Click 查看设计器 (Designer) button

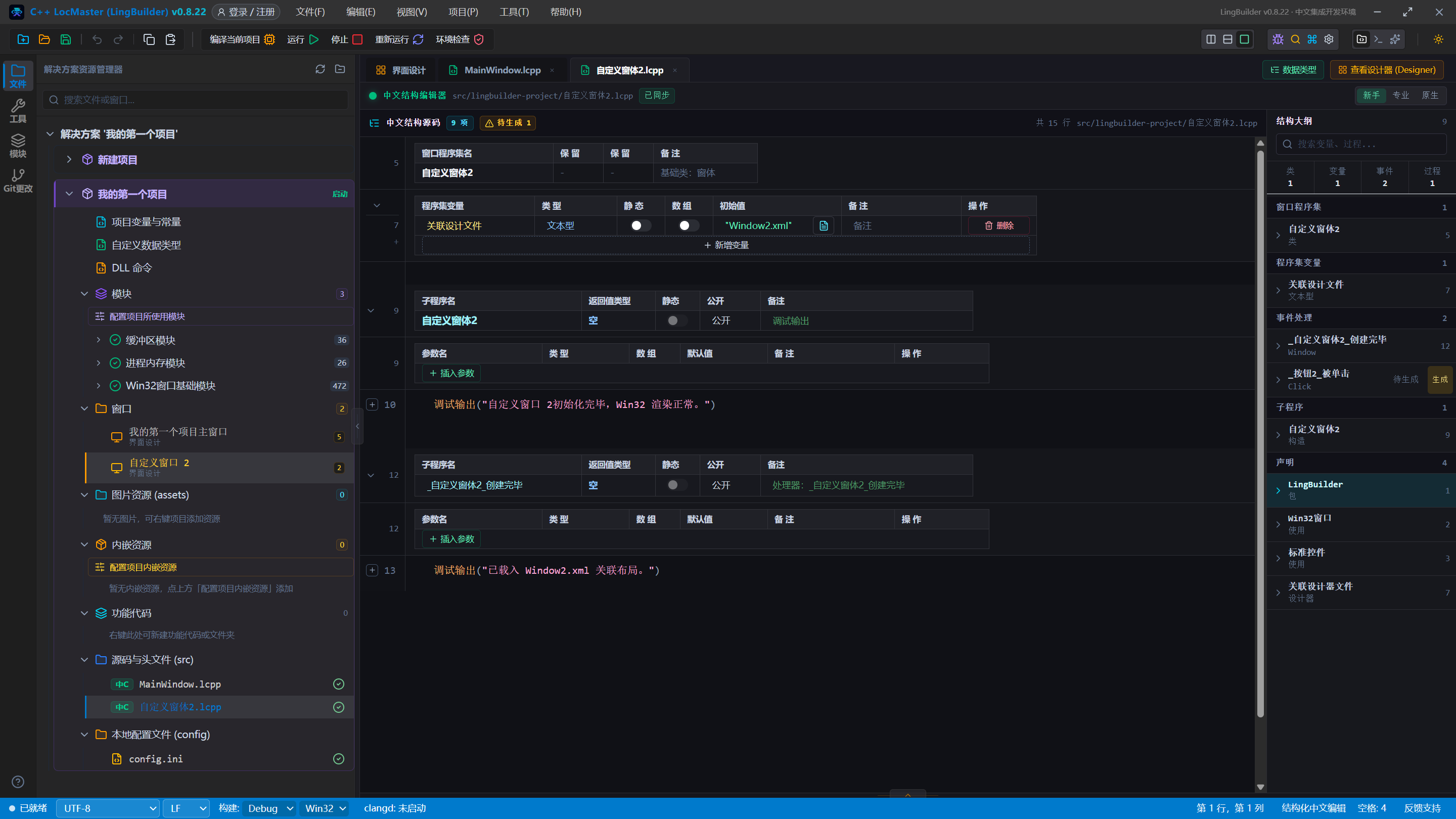(x=1386, y=70)
